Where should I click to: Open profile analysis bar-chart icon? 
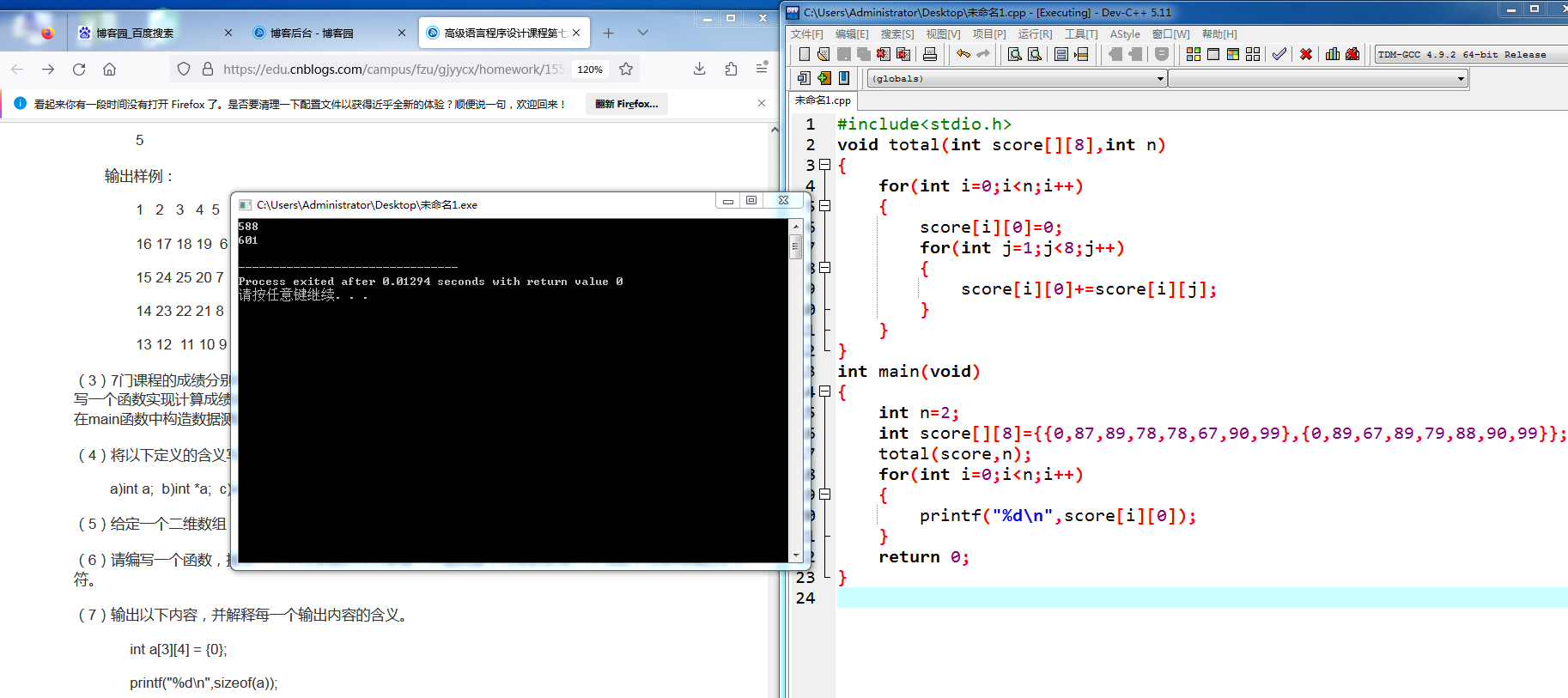coord(1333,54)
